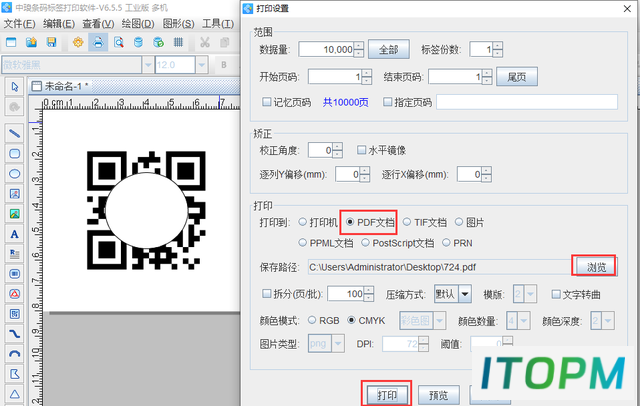640x406 pixels.
Task: Click the new document toolbar icon
Action: click(x=11, y=42)
